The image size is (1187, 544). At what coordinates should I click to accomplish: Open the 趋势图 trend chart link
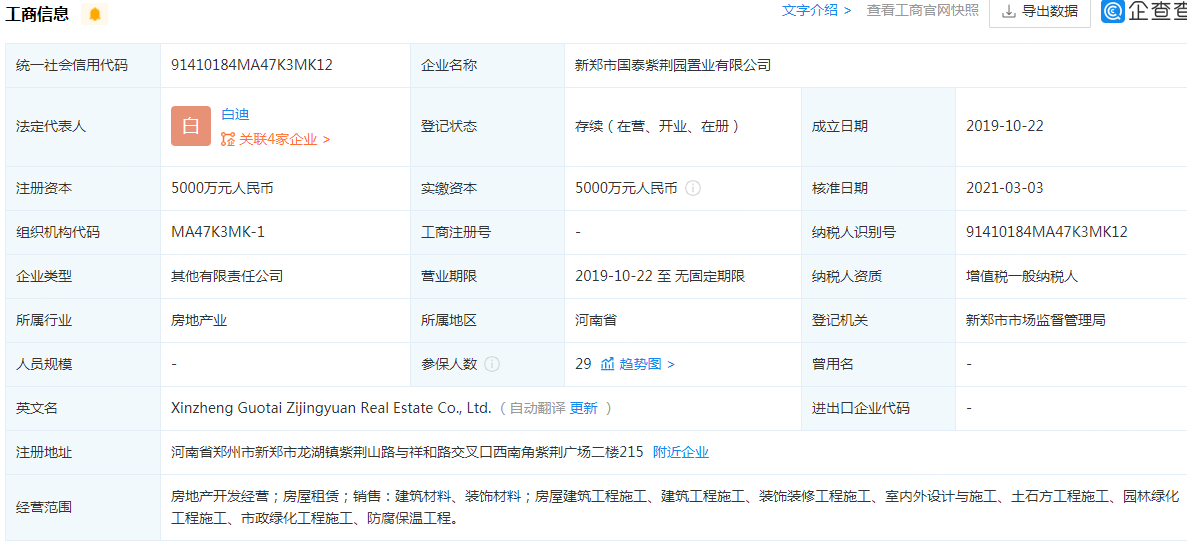click(646, 364)
